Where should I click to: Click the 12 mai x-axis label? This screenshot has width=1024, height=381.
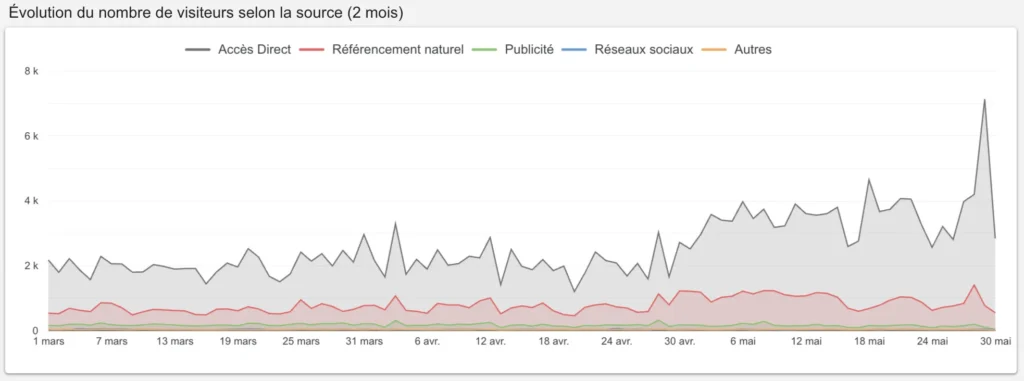[x=807, y=341]
